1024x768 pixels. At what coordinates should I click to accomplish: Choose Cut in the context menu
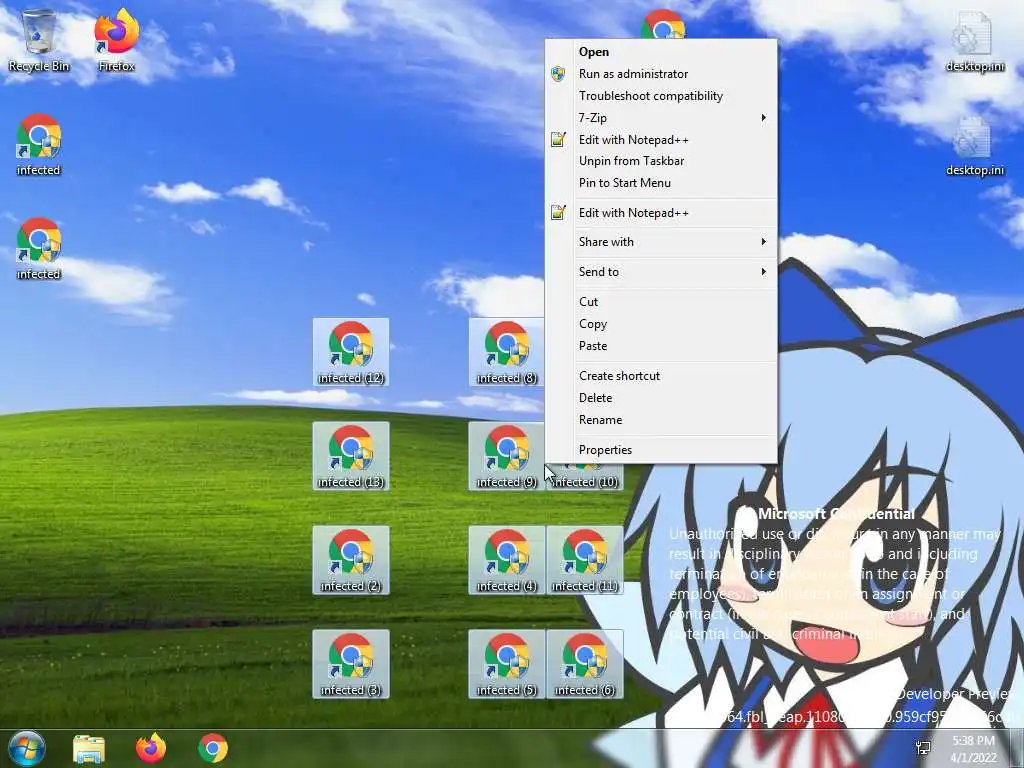click(661, 302)
